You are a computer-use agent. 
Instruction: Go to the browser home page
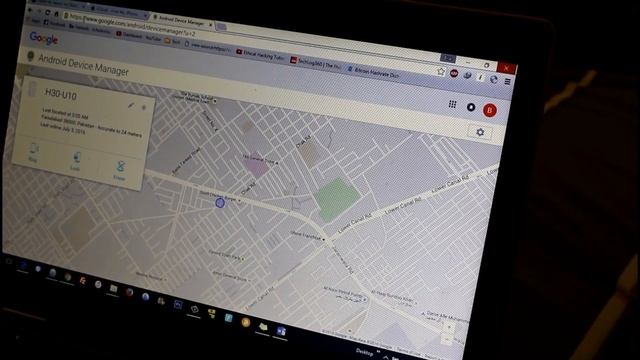coord(56,14)
